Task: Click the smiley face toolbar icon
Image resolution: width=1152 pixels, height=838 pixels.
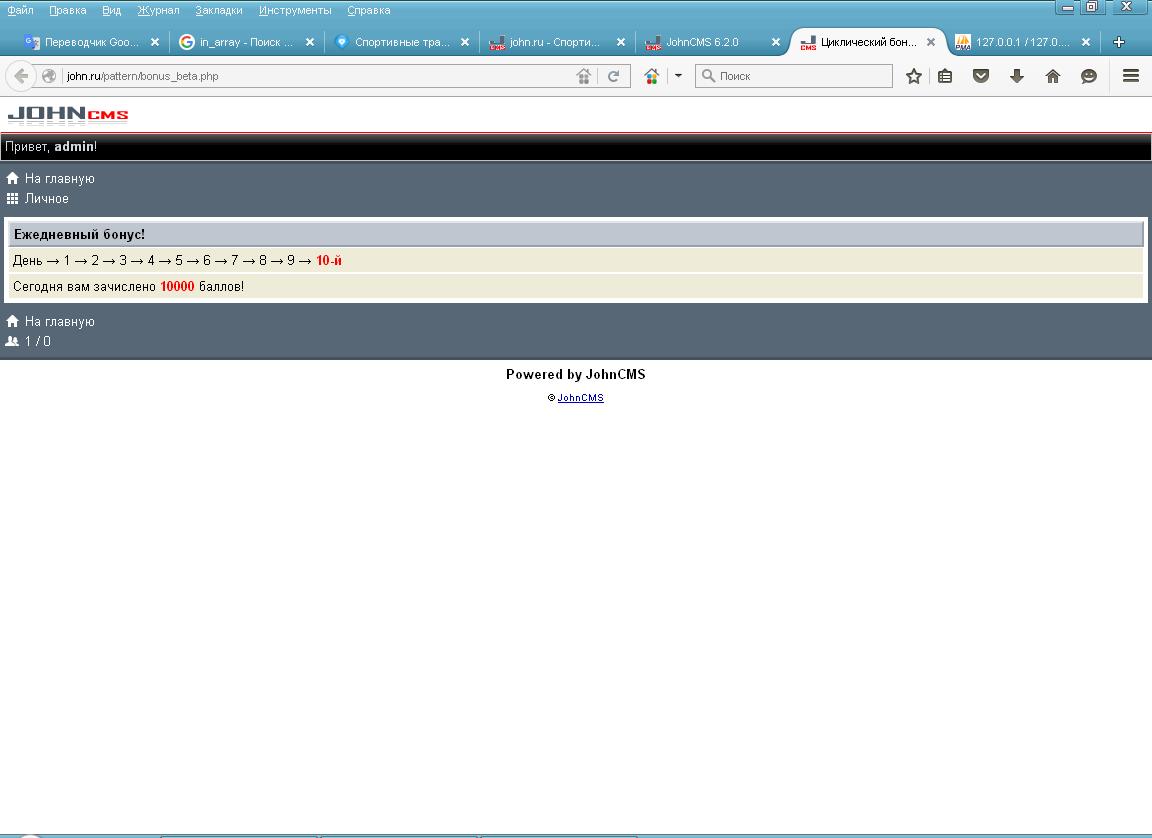Action: coord(1089,76)
